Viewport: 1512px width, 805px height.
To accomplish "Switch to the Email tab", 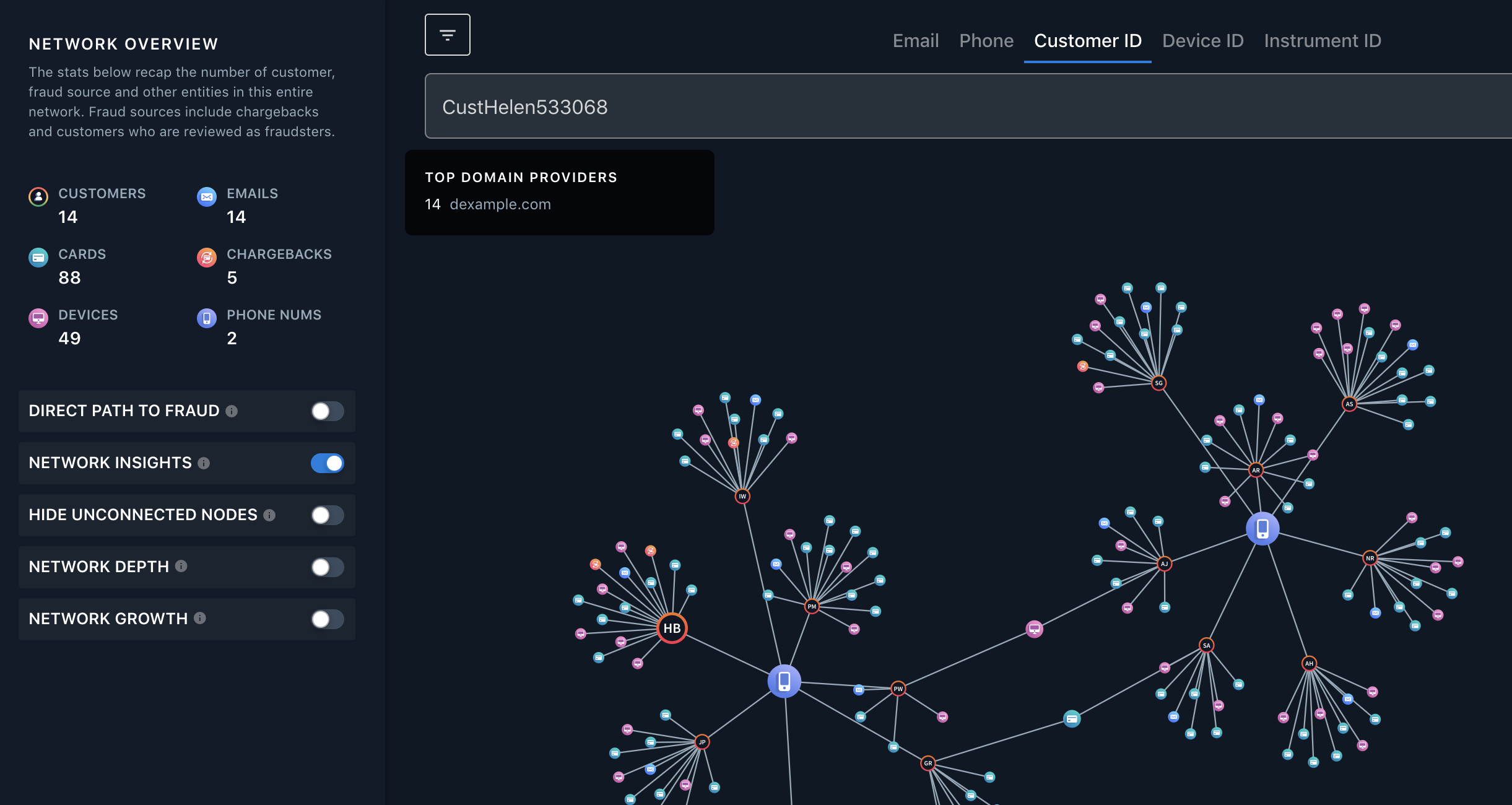I will (x=915, y=41).
